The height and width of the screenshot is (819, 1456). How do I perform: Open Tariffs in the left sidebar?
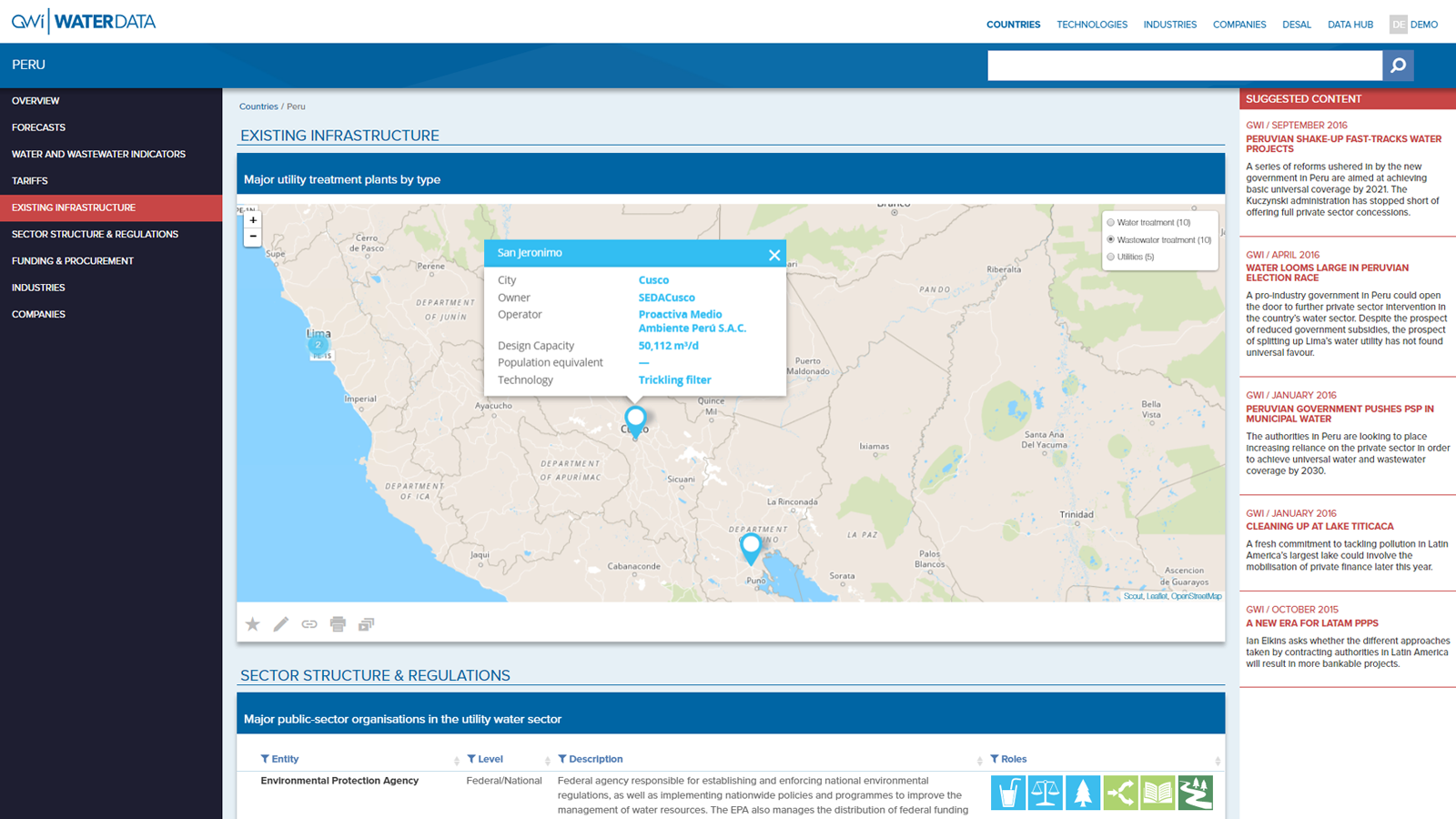[30, 181]
